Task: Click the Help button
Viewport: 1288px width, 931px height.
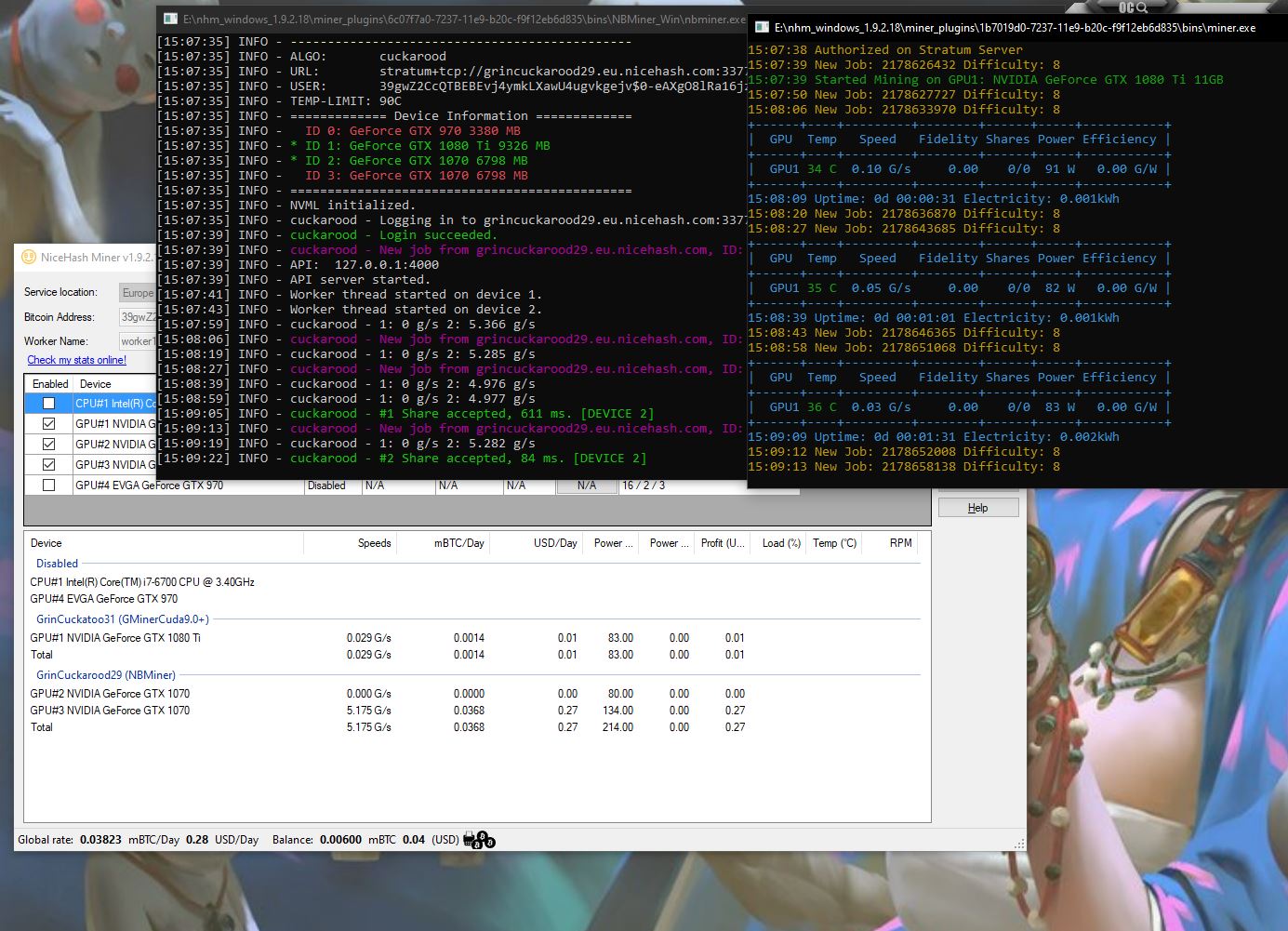Action: (x=977, y=507)
